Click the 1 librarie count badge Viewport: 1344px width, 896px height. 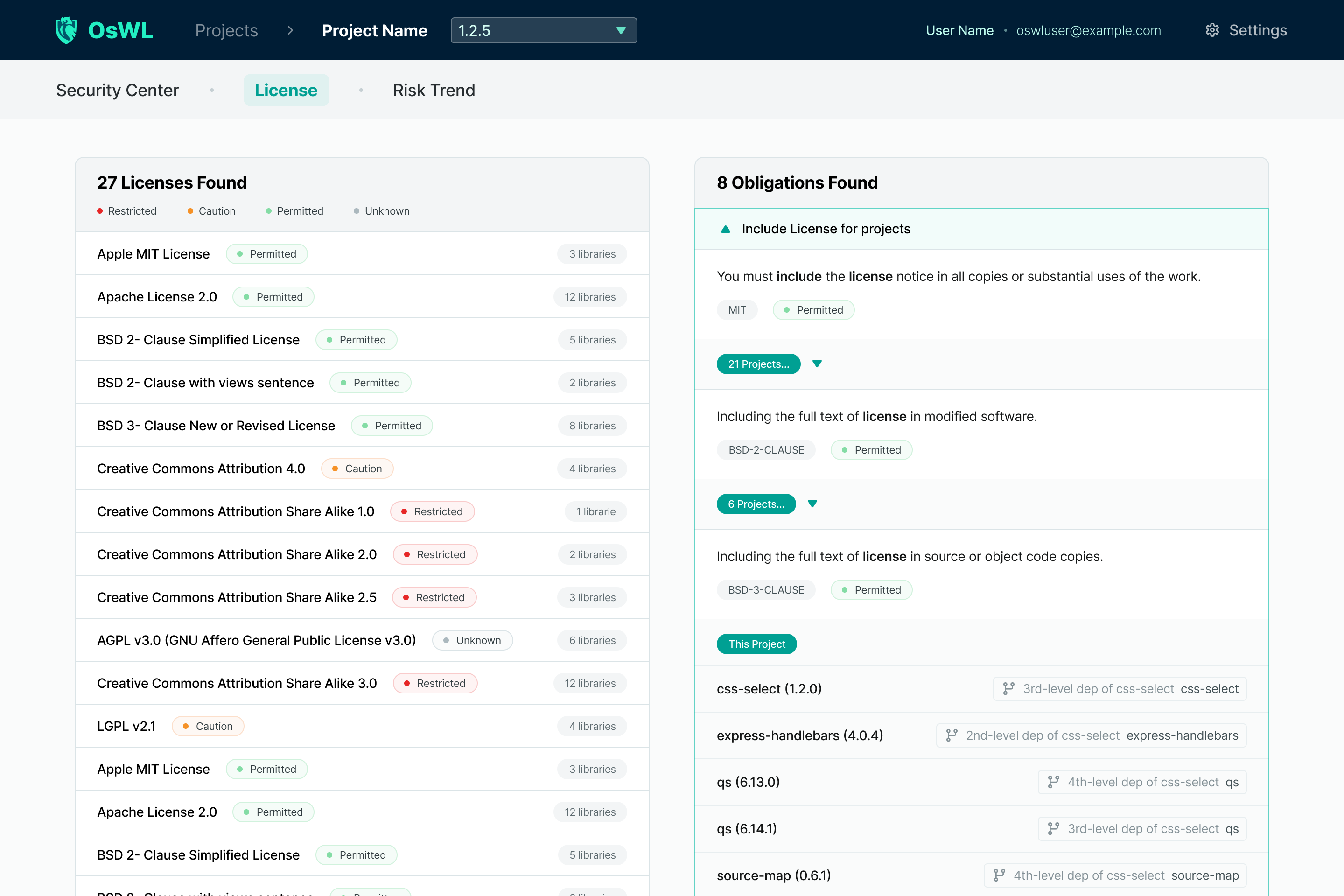click(595, 511)
